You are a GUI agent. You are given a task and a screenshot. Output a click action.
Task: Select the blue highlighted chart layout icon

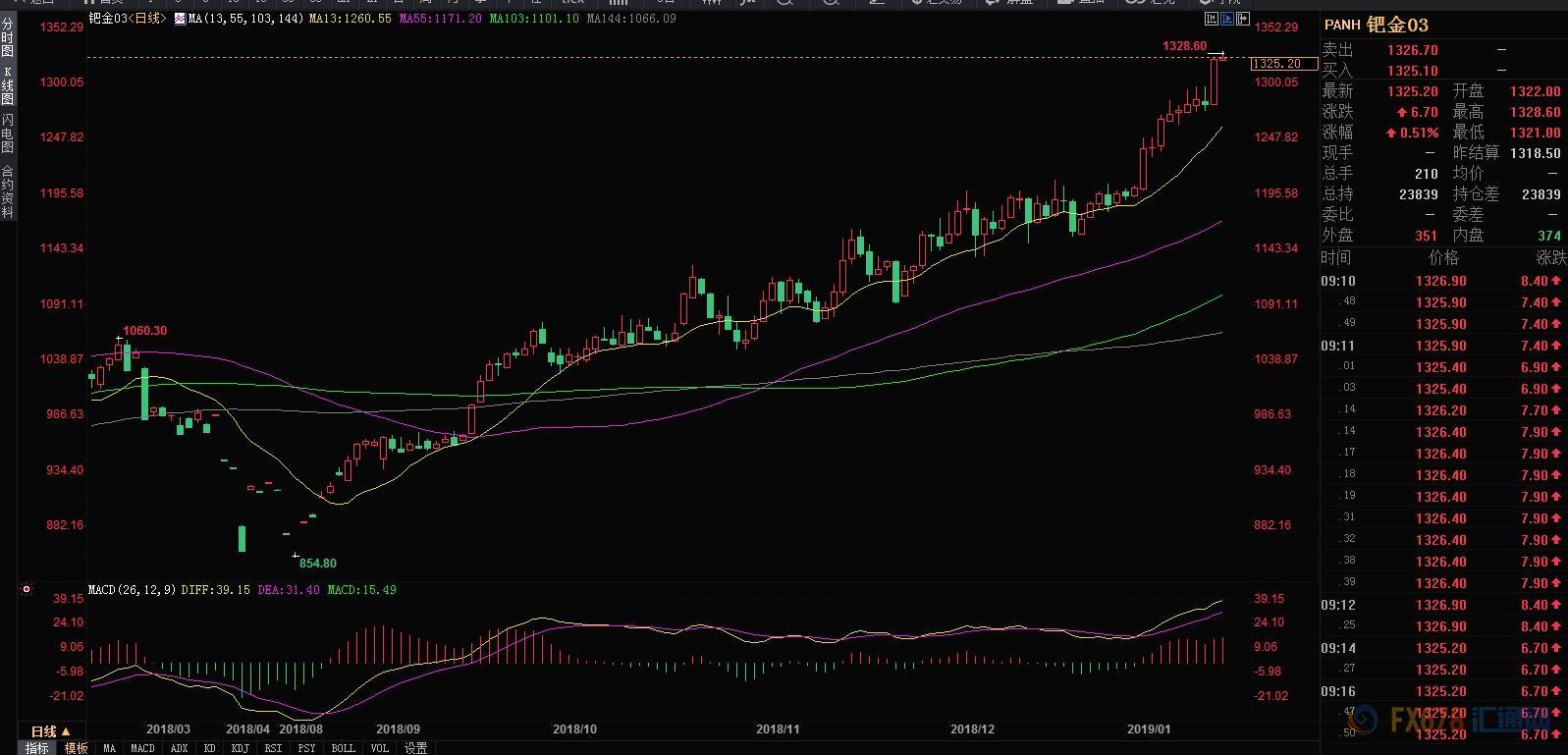1227,19
